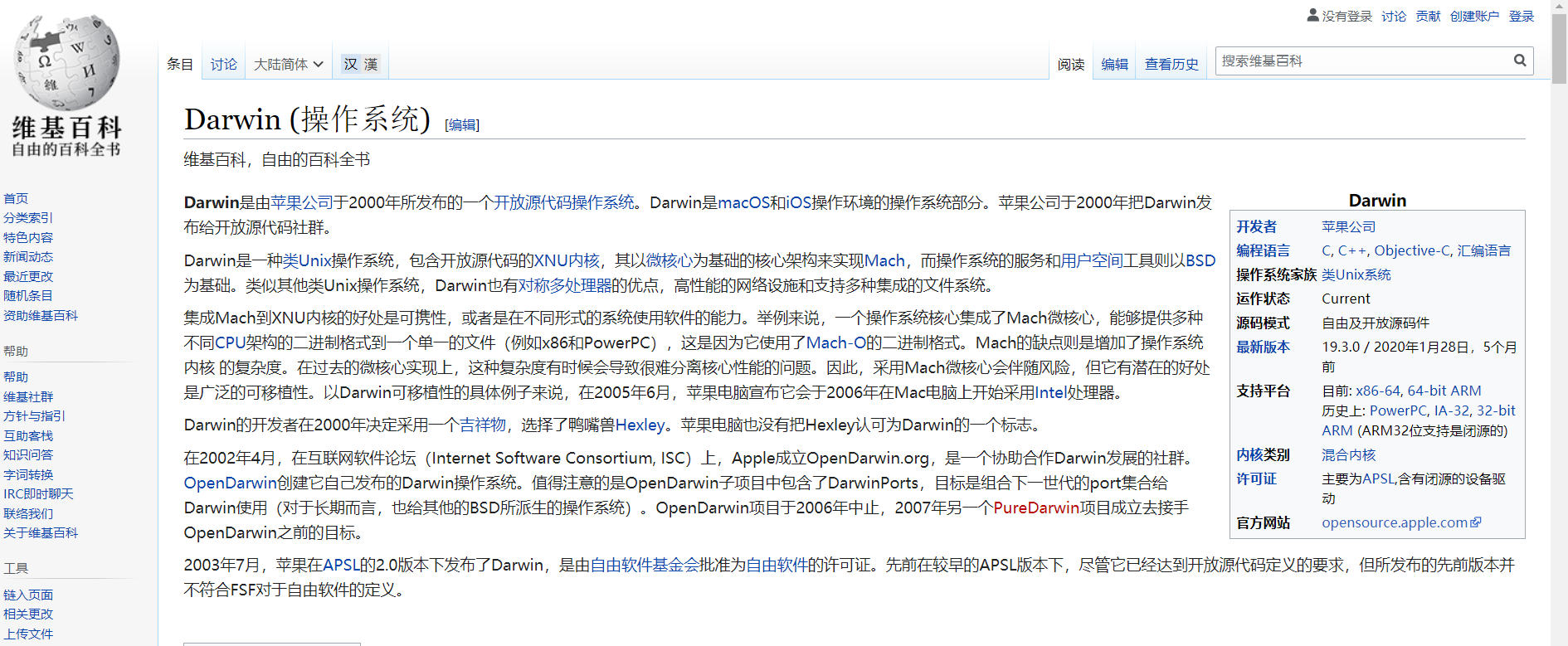This screenshot has height=646, width=1568.
Task: Open the 贡献 link in top bar
Action: pyautogui.click(x=1428, y=16)
